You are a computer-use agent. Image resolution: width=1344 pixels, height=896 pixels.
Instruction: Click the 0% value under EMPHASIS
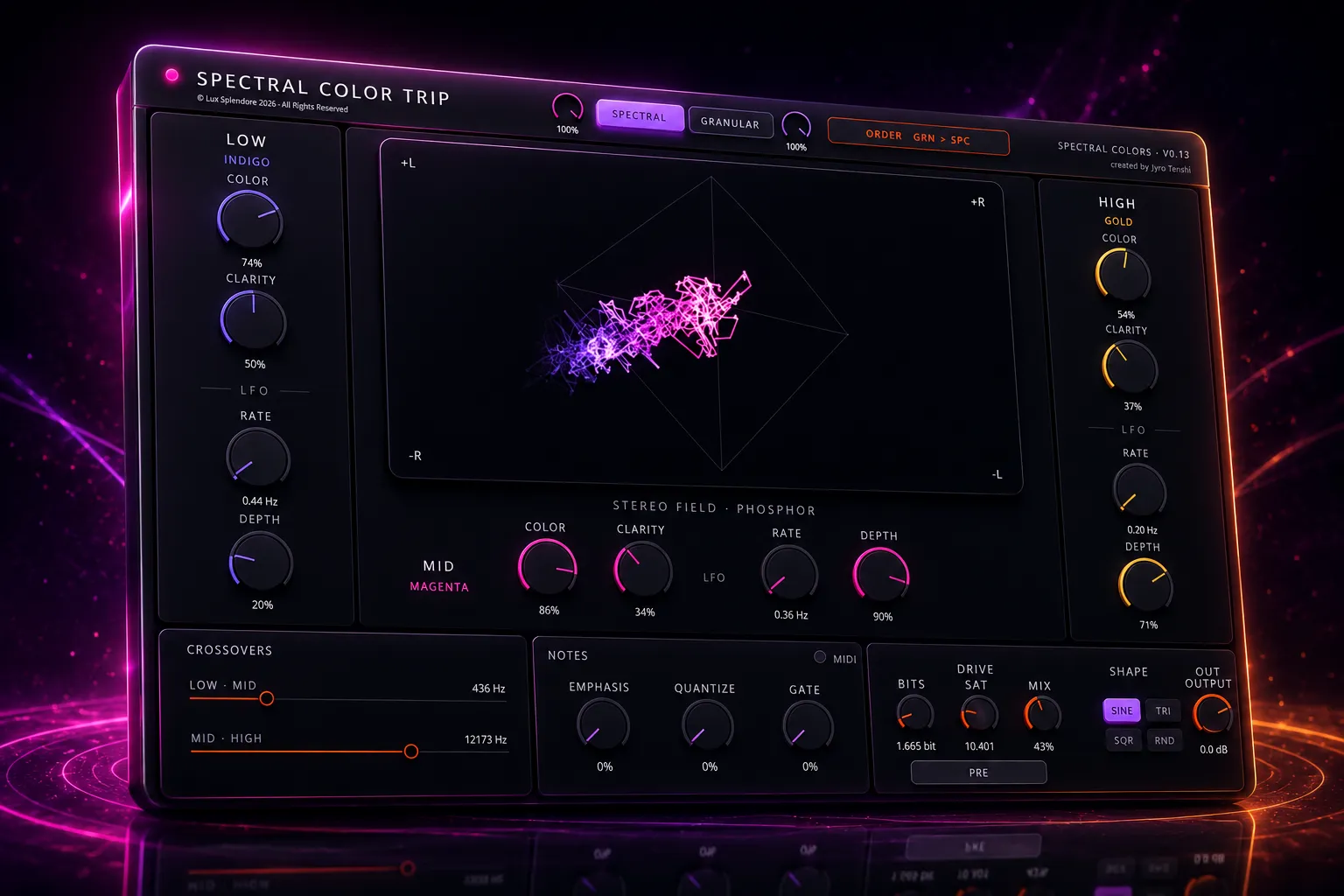coord(605,766)
